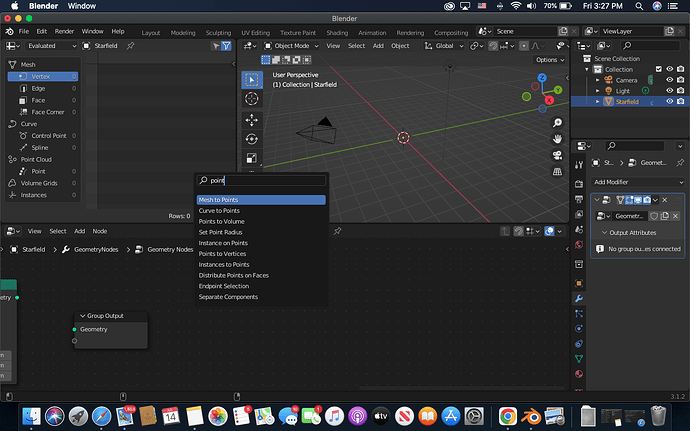Open the Object Mode dropdown

click(291, 46)
